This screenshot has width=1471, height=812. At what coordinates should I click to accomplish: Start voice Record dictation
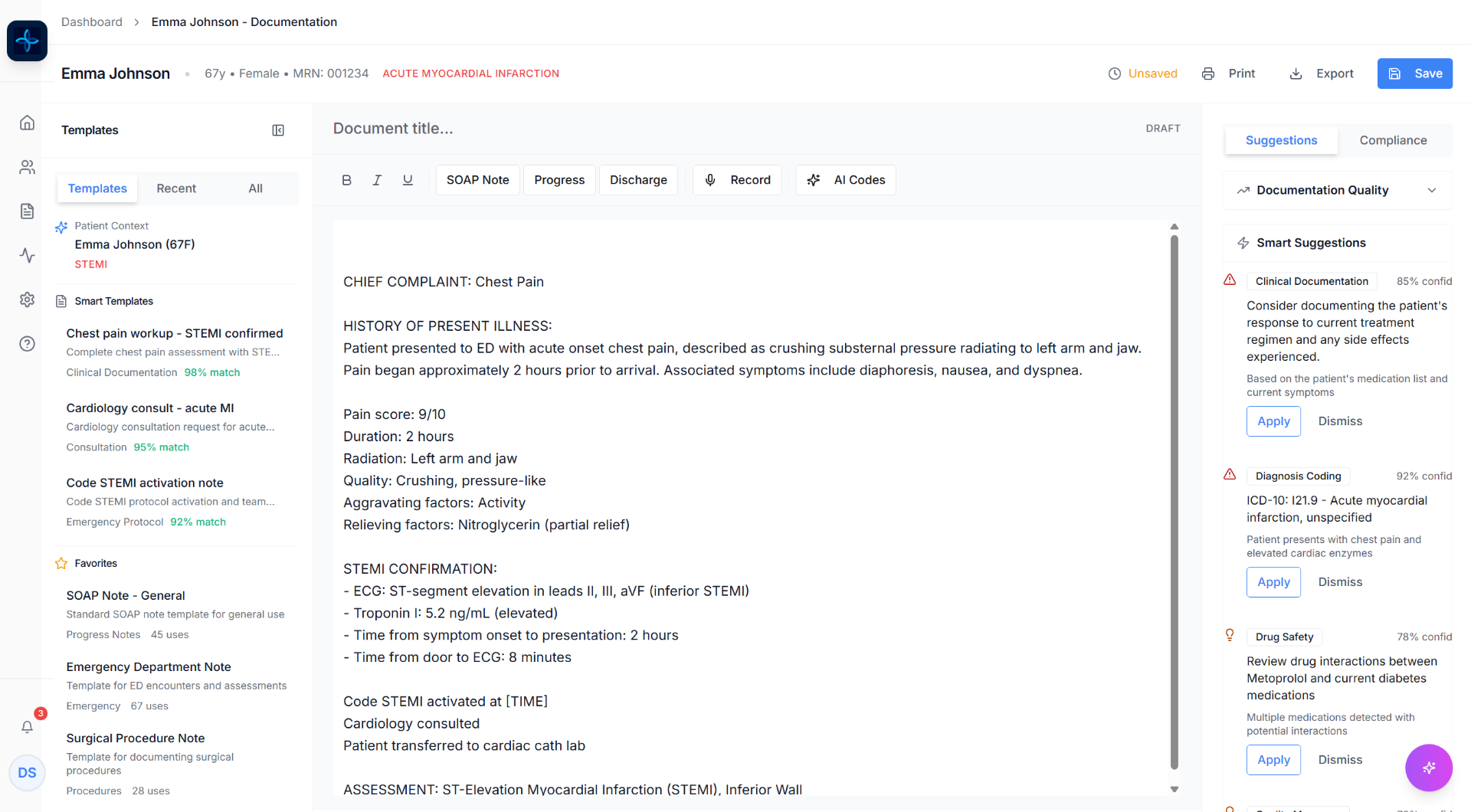tap(737, 180)
